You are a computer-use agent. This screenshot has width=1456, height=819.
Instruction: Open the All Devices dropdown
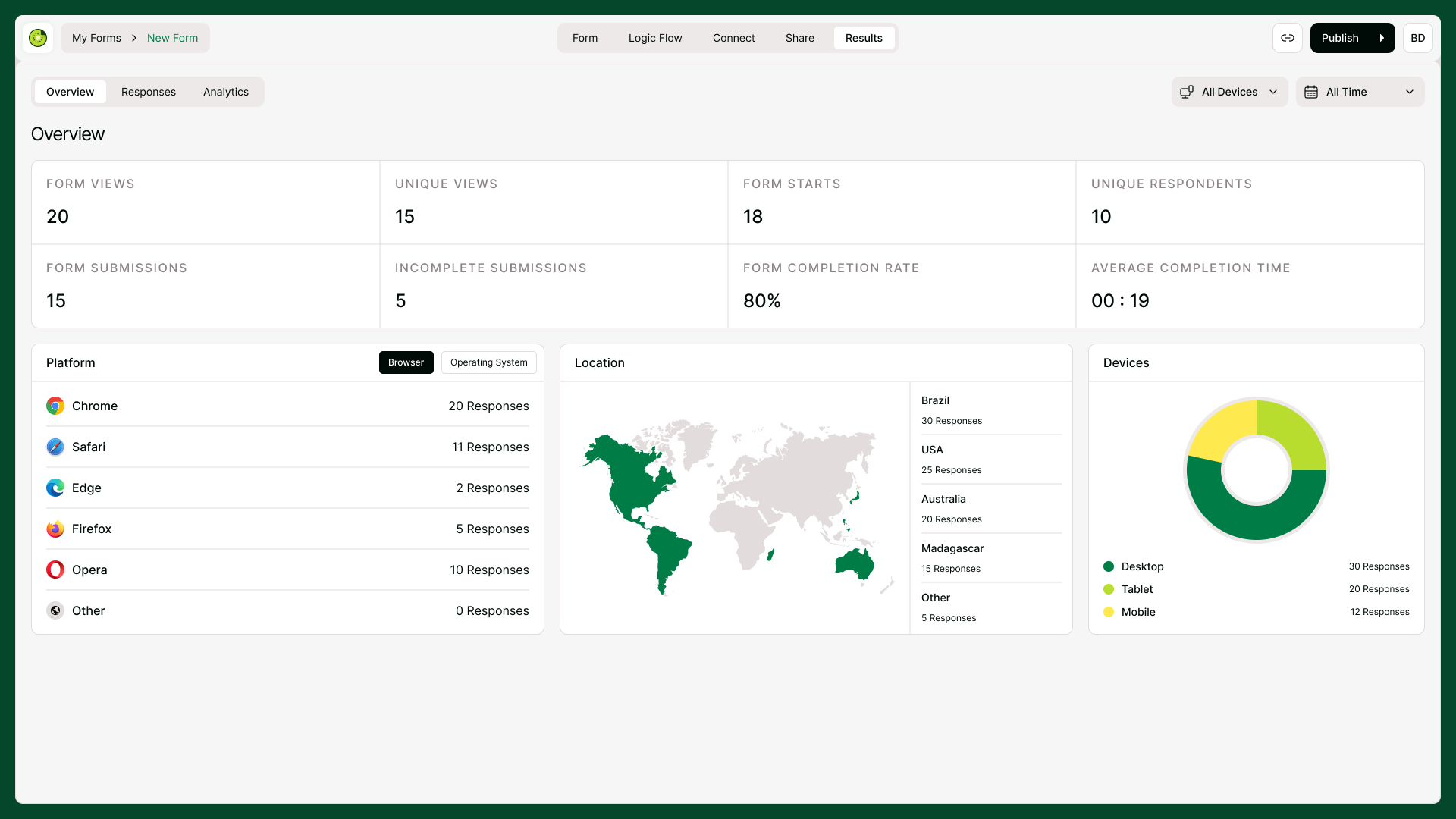click(x=1229, y=92)
